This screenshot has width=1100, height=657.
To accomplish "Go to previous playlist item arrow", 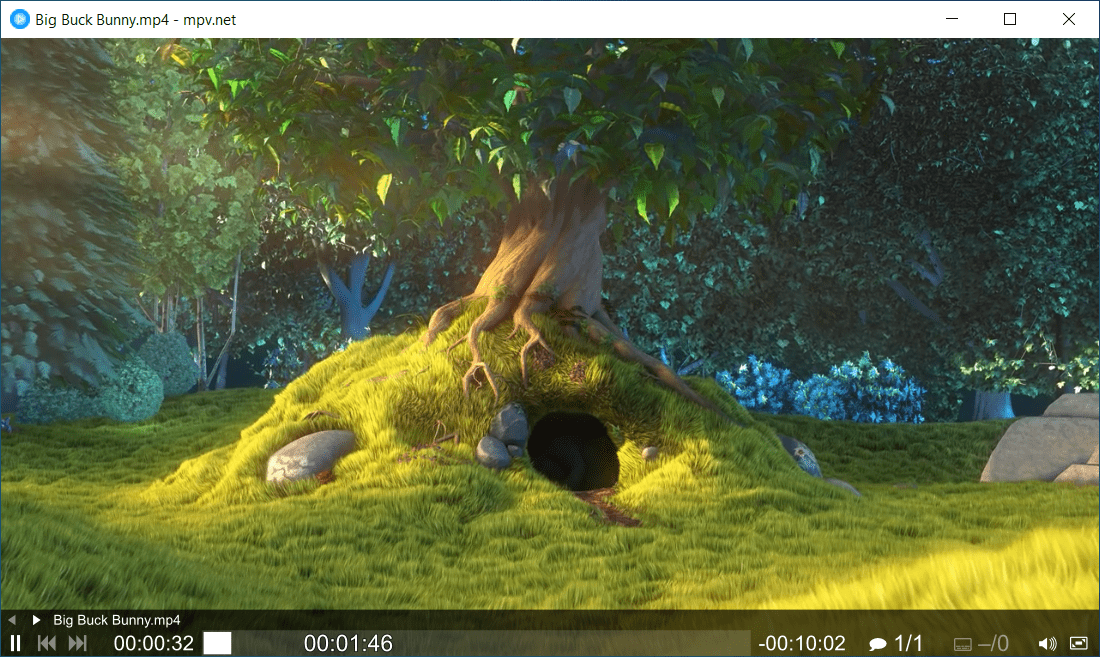I will (12, 620).
